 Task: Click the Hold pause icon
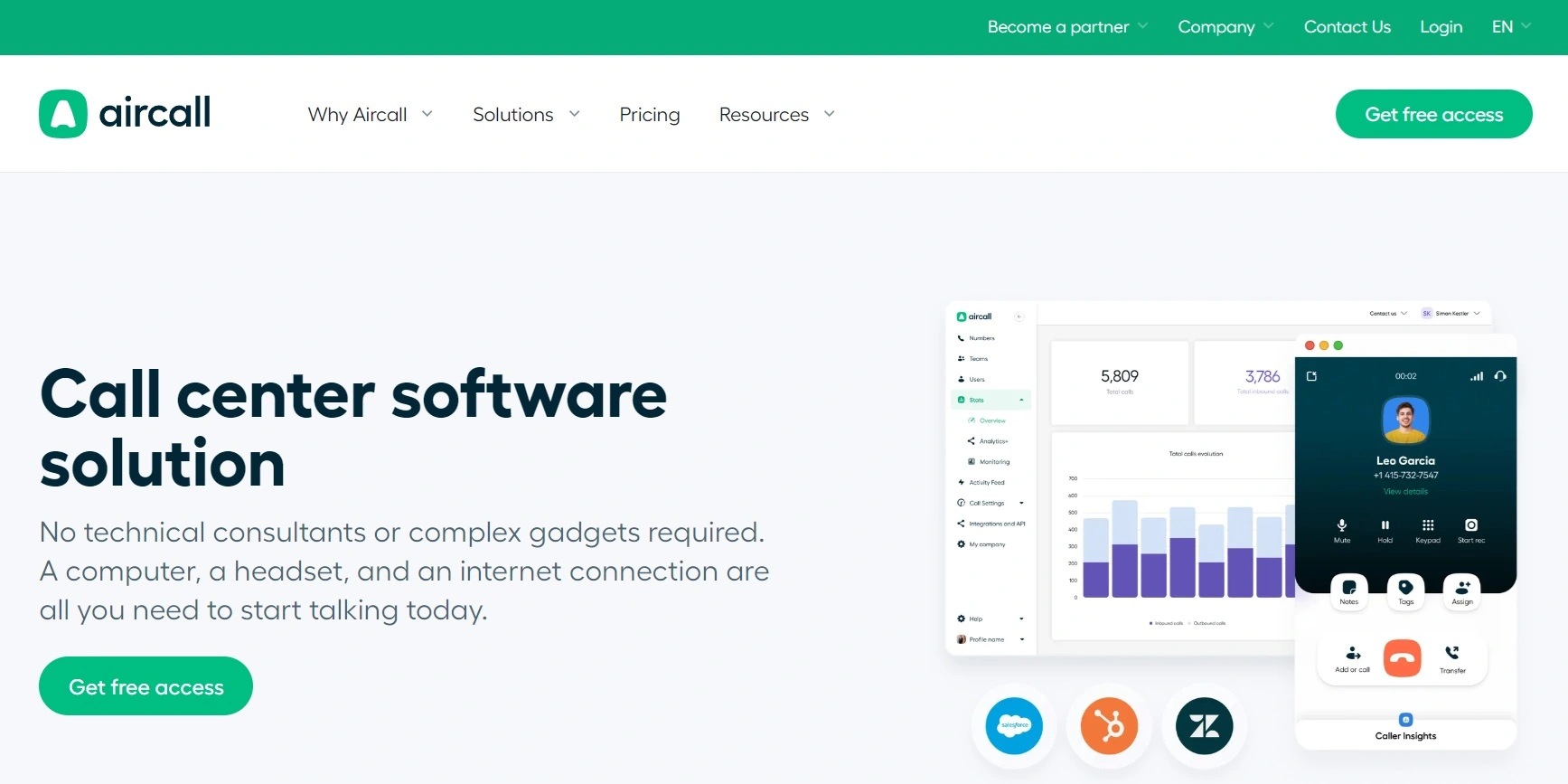(x=1385, y=526)
